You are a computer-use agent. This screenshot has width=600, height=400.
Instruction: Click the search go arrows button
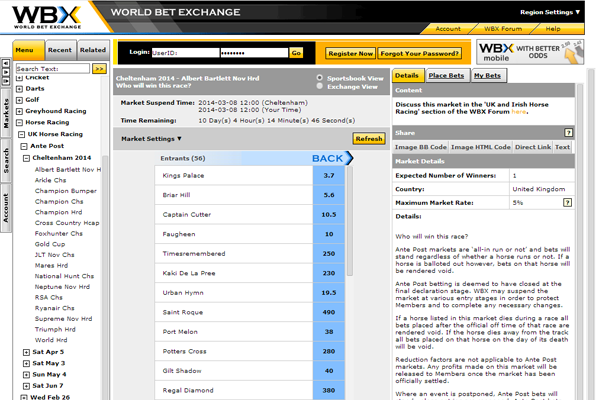99,69
